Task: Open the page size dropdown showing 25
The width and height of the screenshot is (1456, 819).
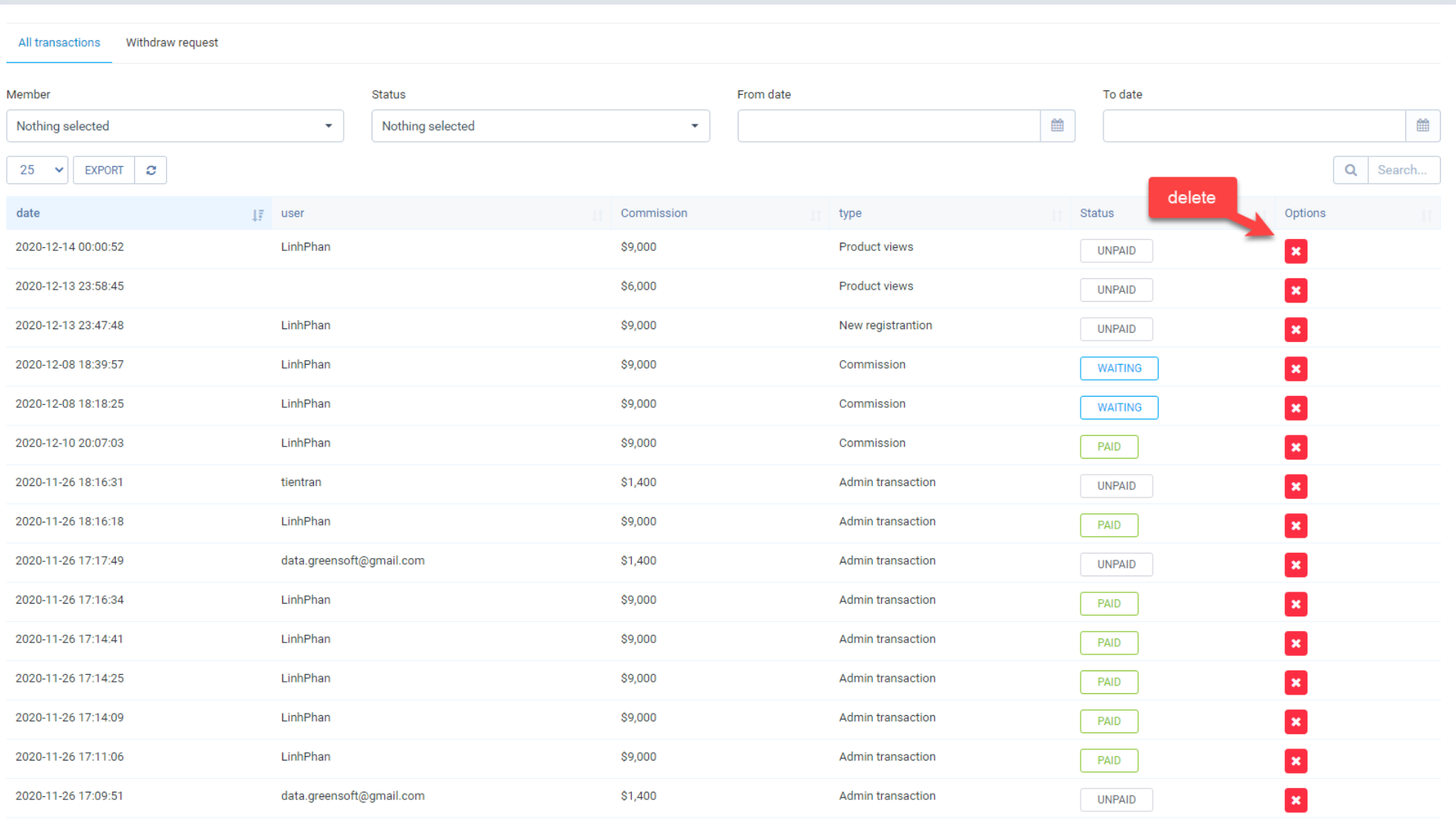Action: click(36, 170)
